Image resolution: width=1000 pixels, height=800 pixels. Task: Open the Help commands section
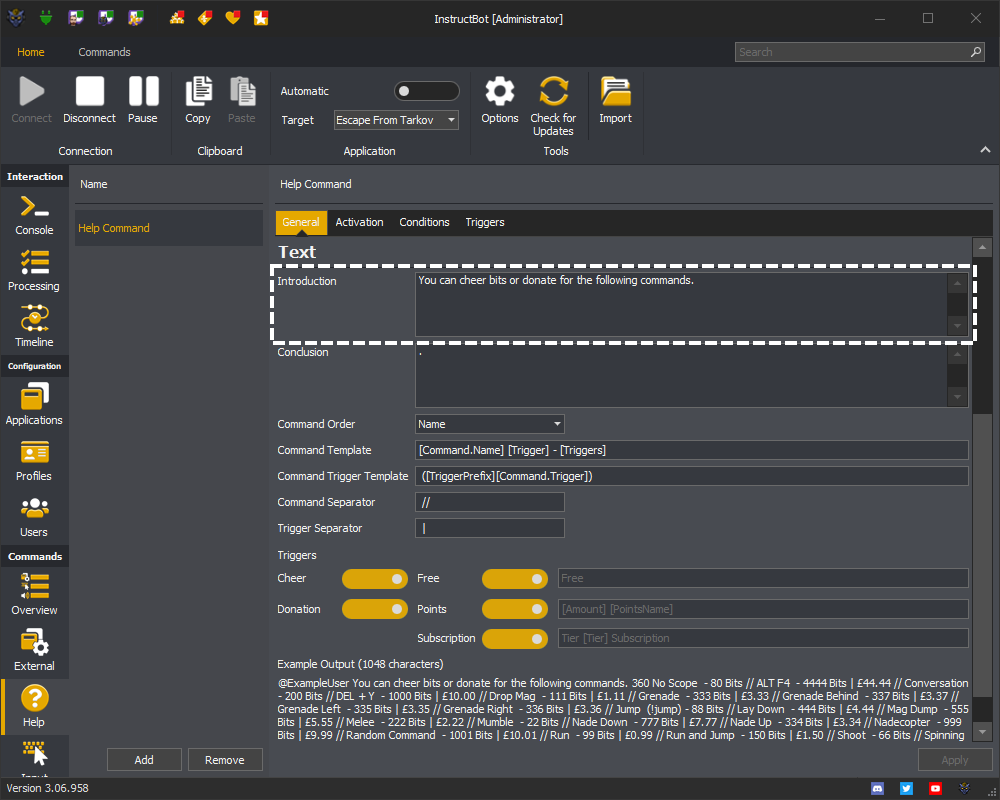coord(34,707)
